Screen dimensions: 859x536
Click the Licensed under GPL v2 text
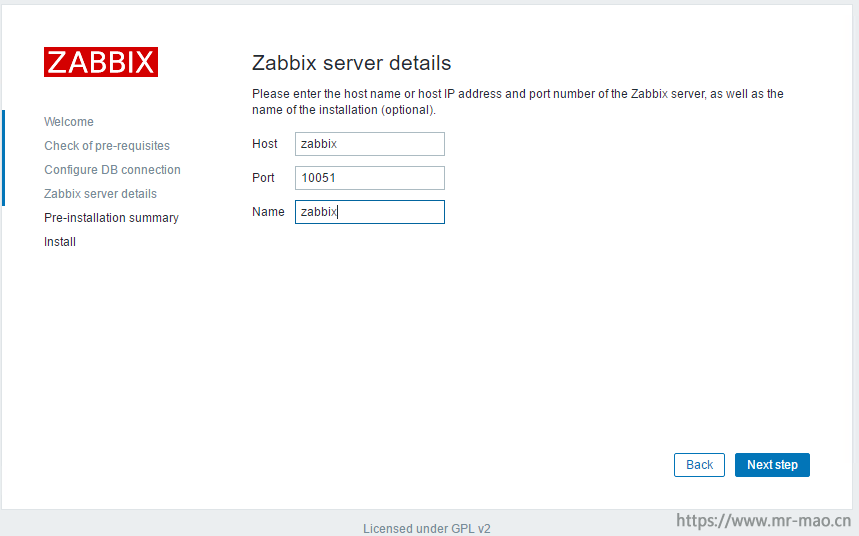[427, 529]
